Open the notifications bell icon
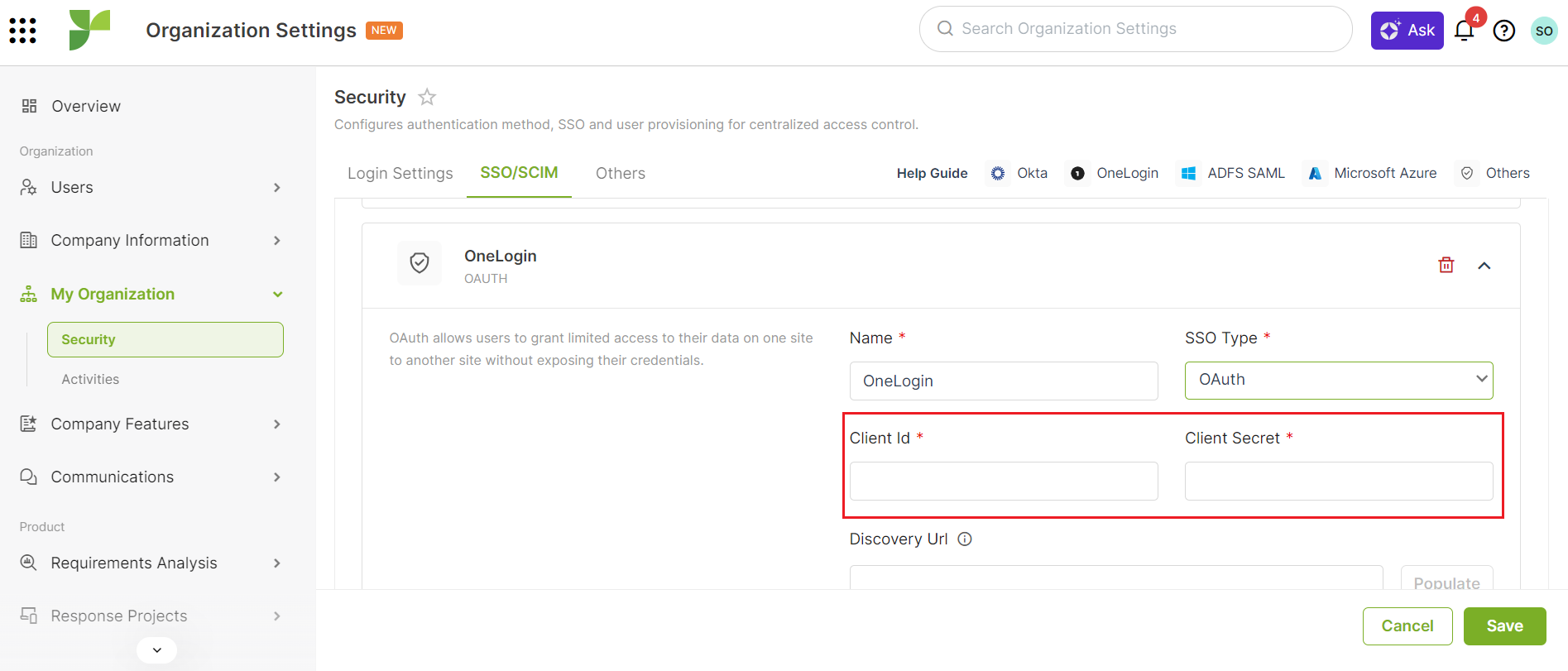 click(x=1465, y=31)
